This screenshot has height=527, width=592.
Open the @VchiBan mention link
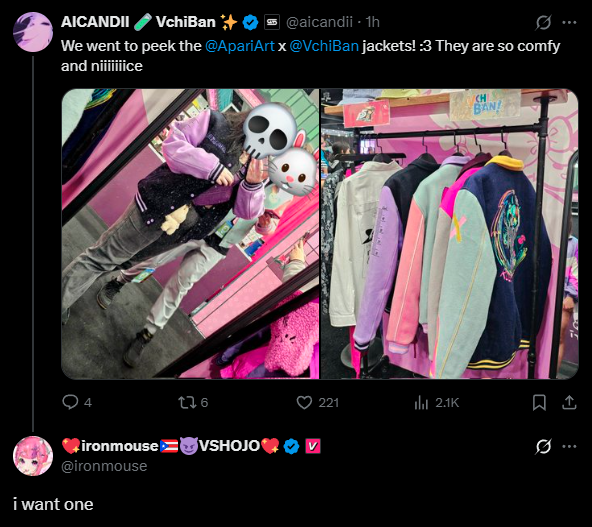click(x=324, y=46)
